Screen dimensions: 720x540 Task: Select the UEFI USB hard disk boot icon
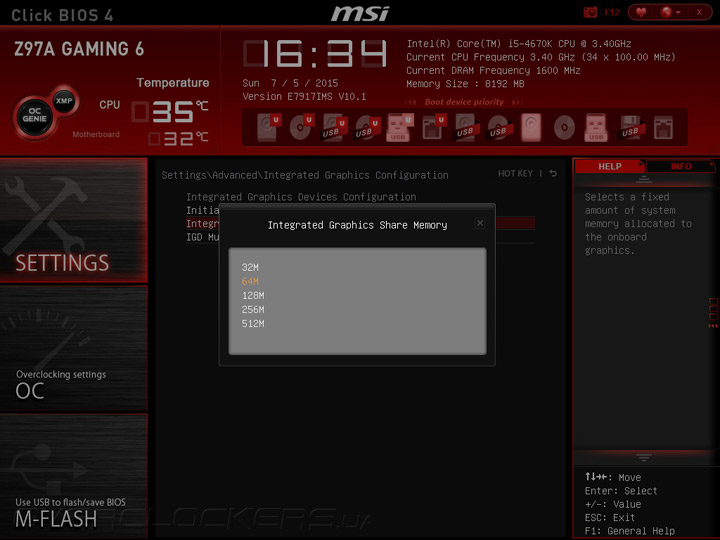[334, 127]
